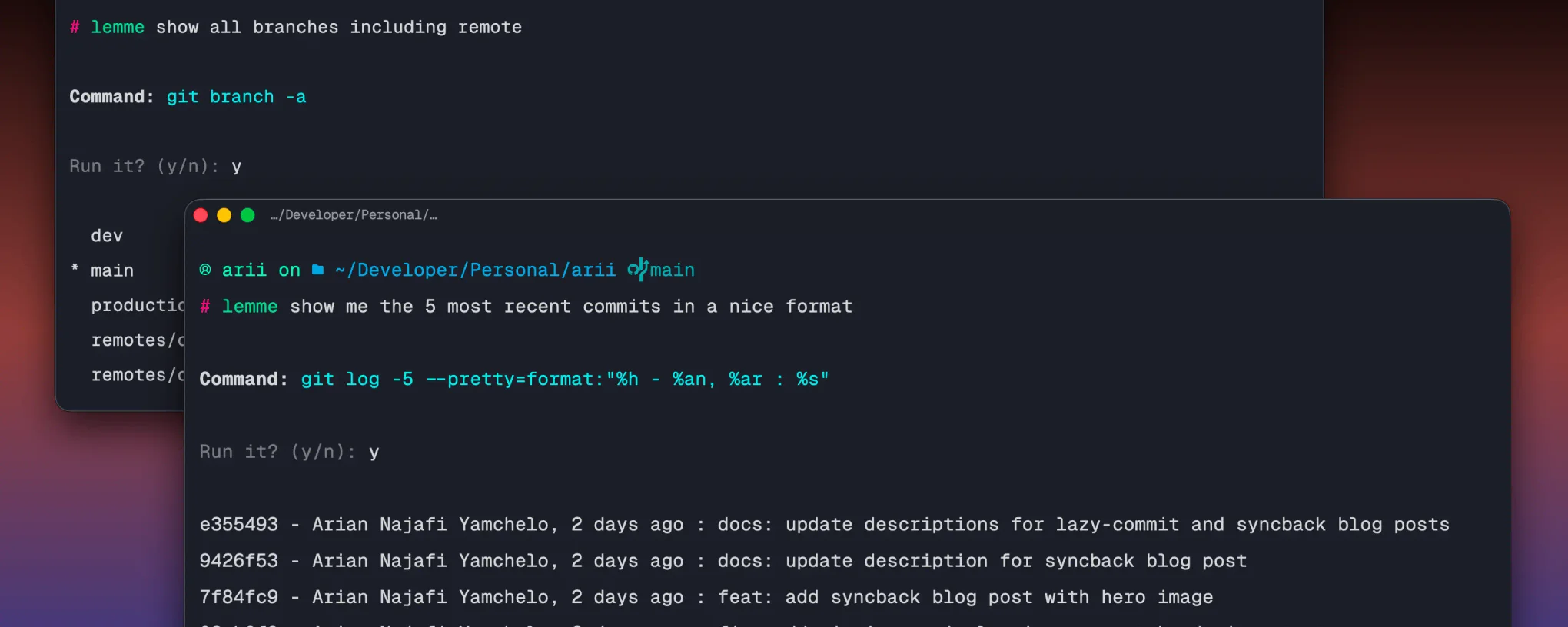Click 'feat: add syncback blog post with hero image'

[x=965, y=597]
